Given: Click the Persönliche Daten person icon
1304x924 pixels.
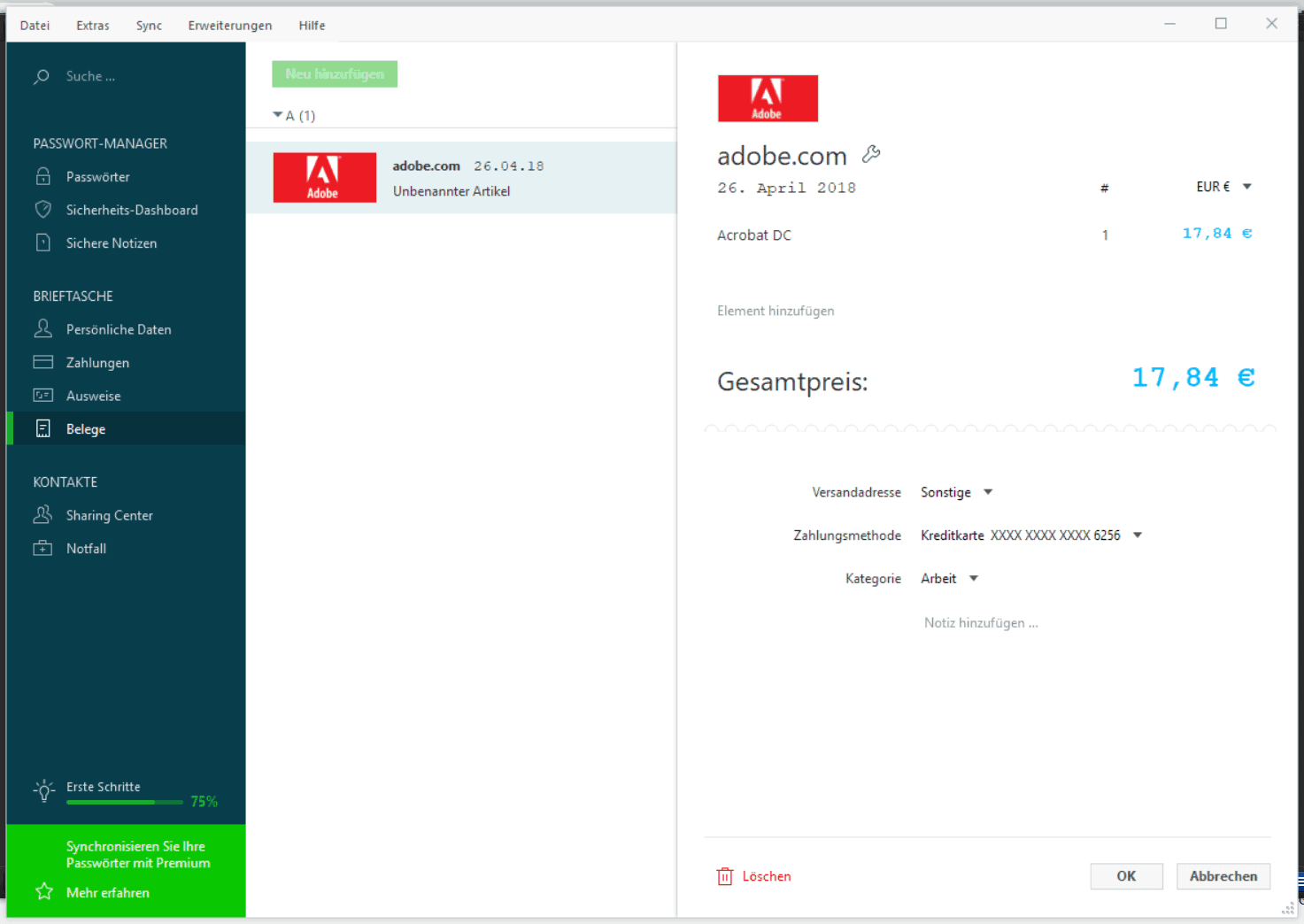Looking at the screenshot, I should point(42,328).
